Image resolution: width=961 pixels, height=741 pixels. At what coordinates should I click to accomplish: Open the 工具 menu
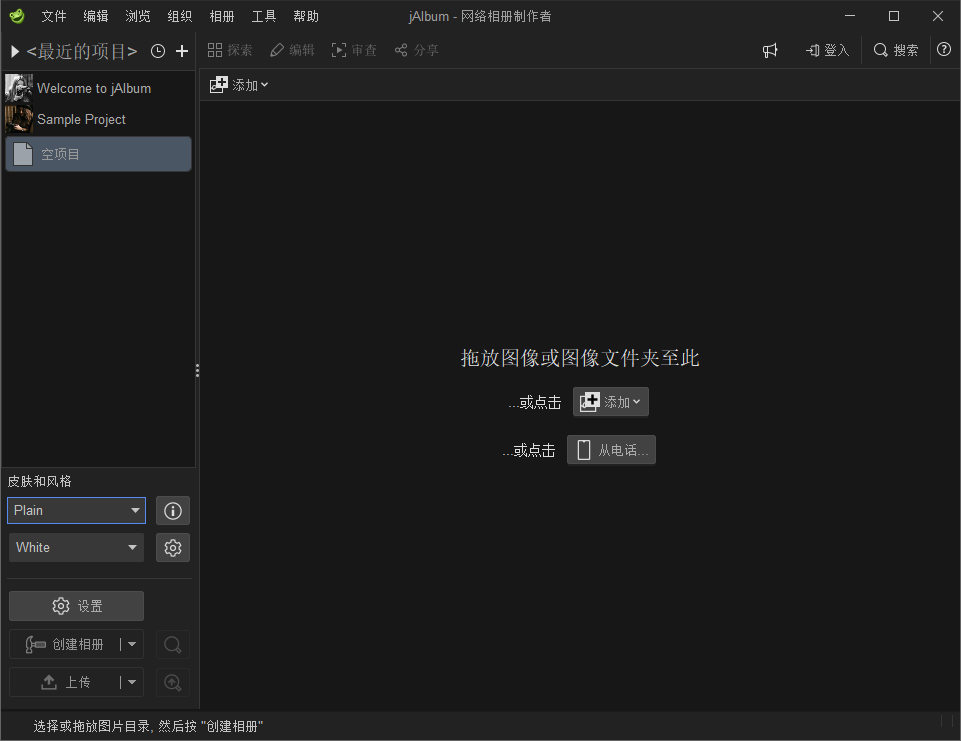264,17
